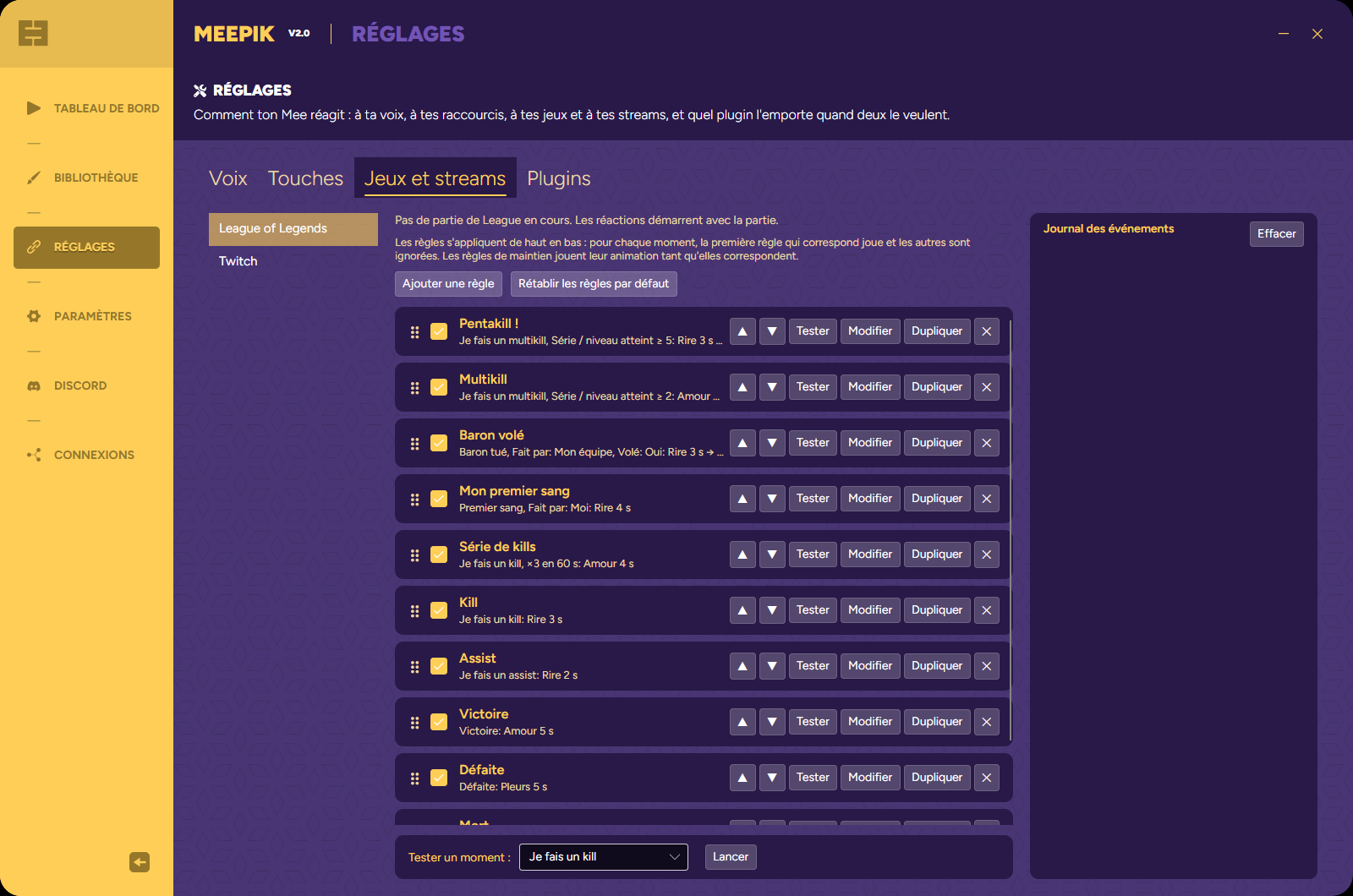Toggle the Baron volé checkbox
Screen dimensions: 1353x896
[439, 443]
